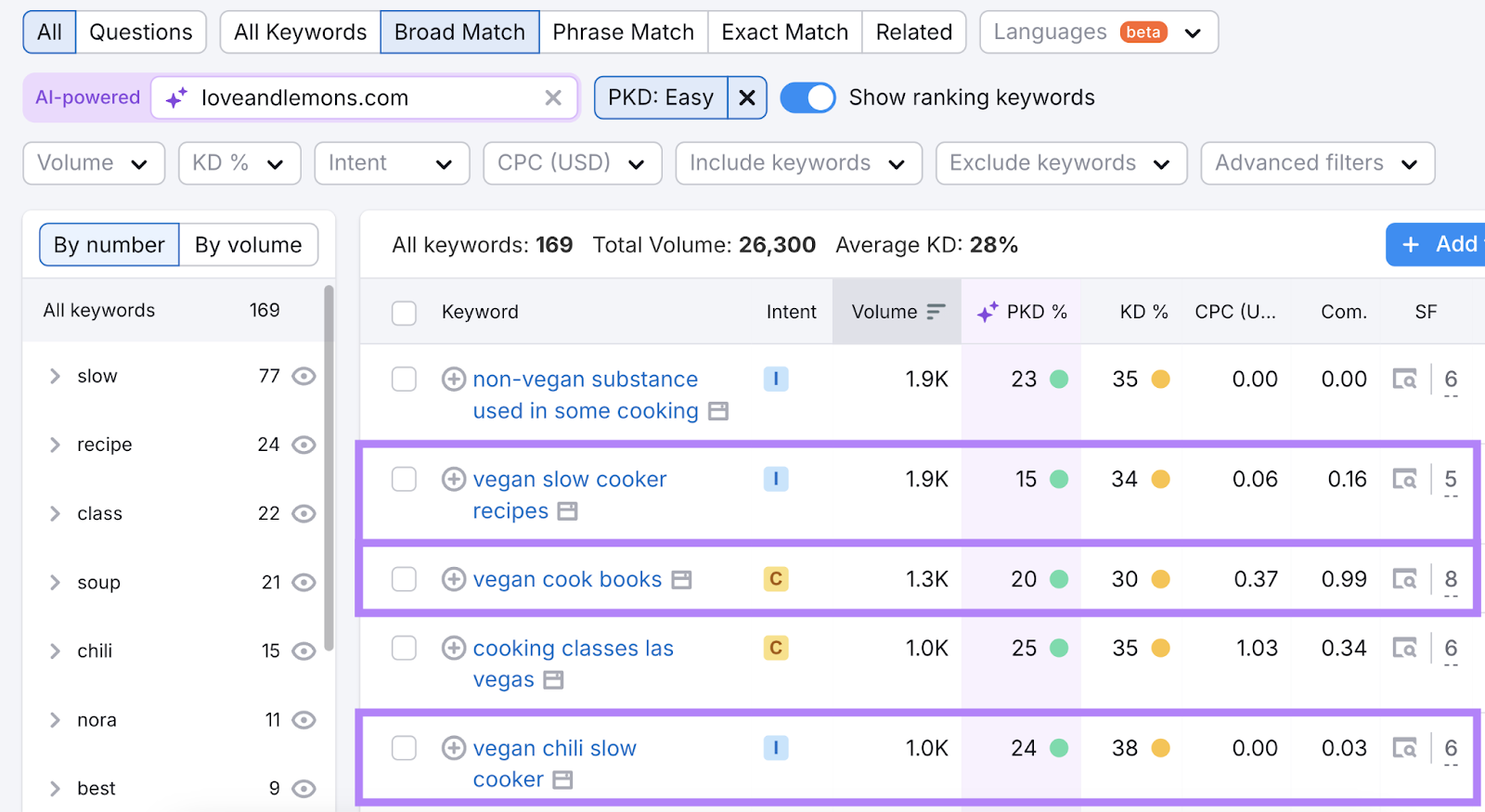The width and height of the screenshot is (1485, 812).
Task: Open SERP view icon for vegan chili slow cooker
Action: pos(1404,748)
